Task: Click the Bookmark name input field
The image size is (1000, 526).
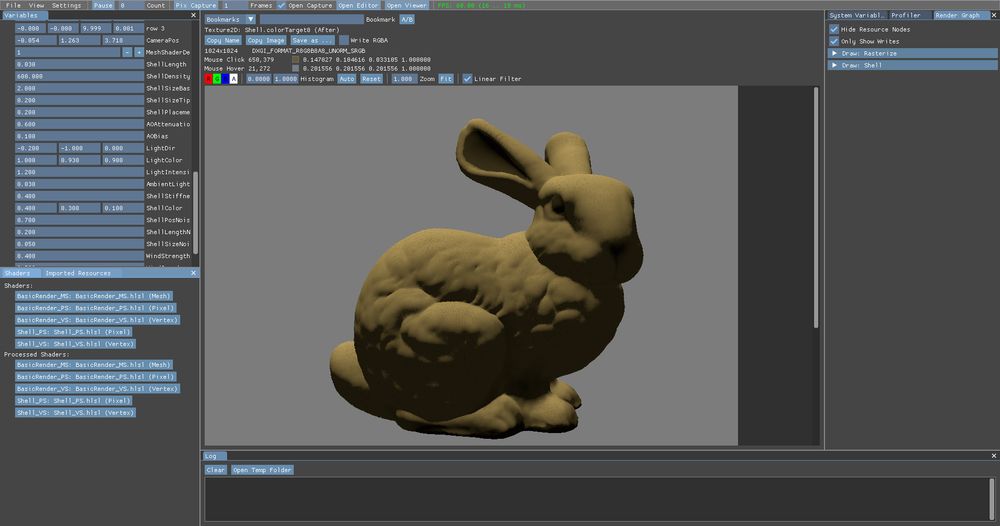Action: 311,20
